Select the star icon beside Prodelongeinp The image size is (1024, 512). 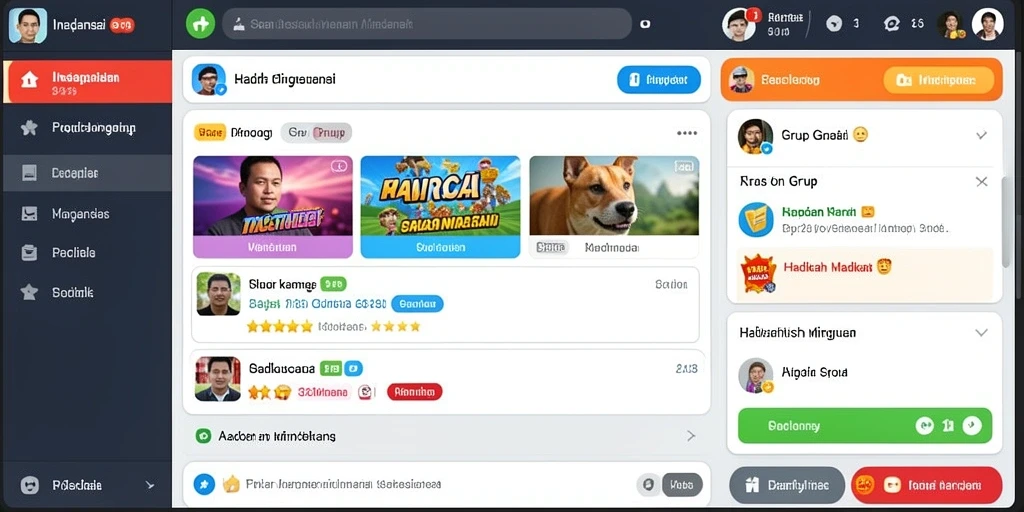pos(29,127)
